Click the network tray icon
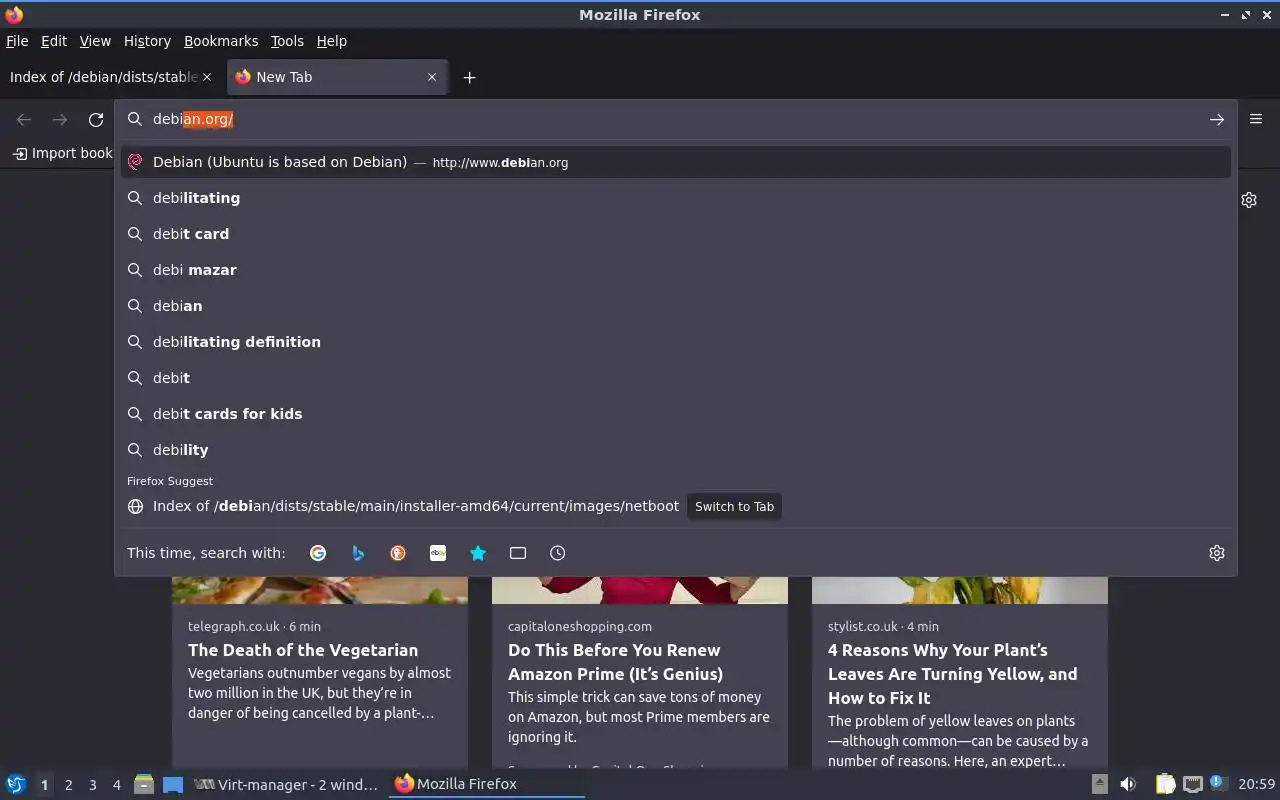 1192,784
